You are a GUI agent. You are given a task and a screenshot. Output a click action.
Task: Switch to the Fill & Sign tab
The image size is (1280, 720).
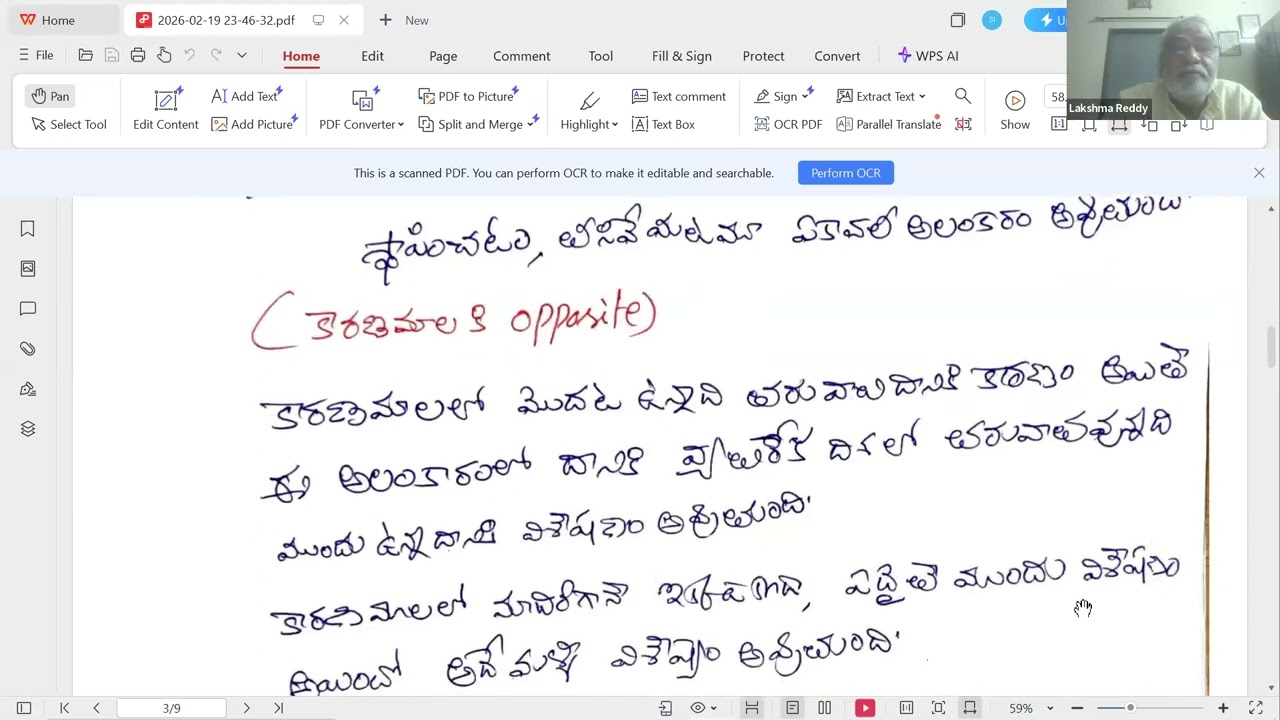coord(682,56)
